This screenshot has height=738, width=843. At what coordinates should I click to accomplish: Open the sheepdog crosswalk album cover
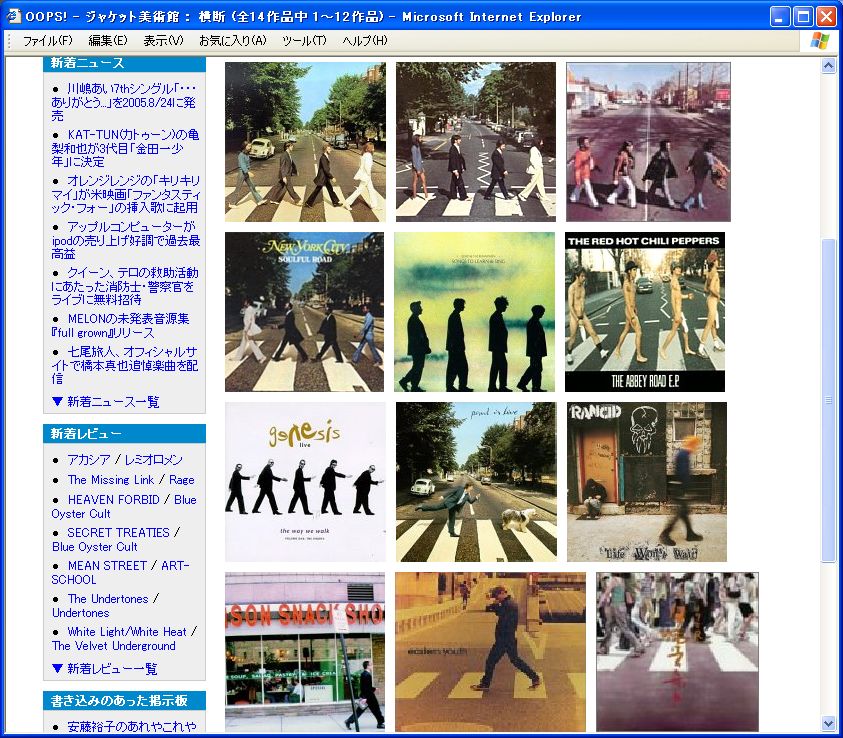point(476,482)
